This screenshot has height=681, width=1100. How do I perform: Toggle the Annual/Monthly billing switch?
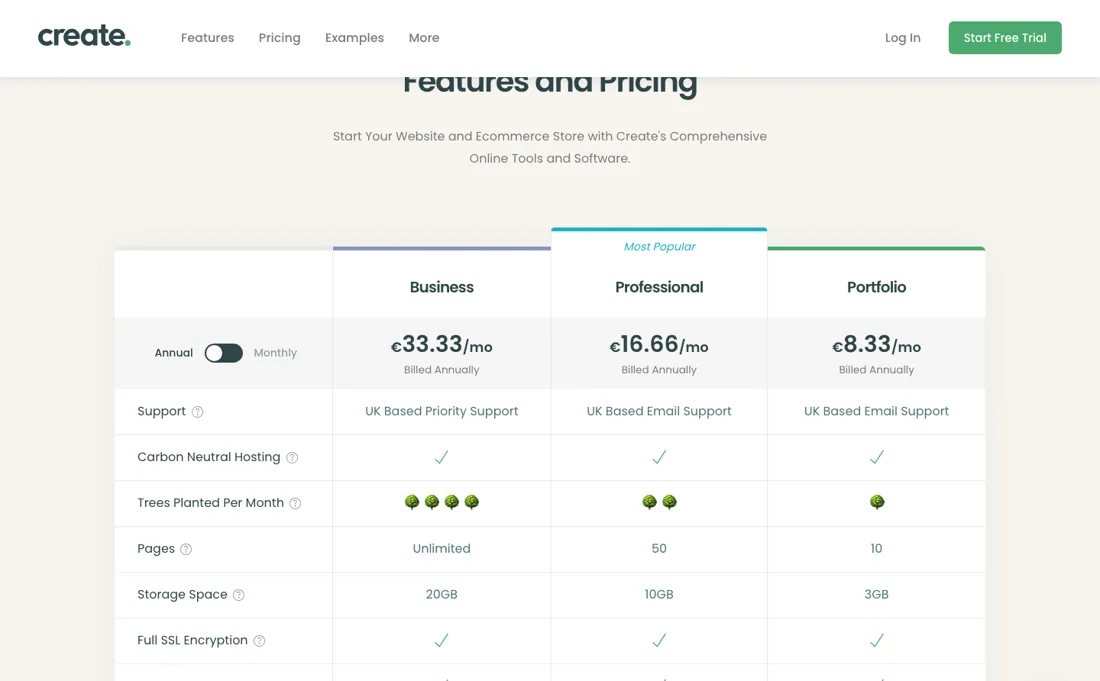224,353
